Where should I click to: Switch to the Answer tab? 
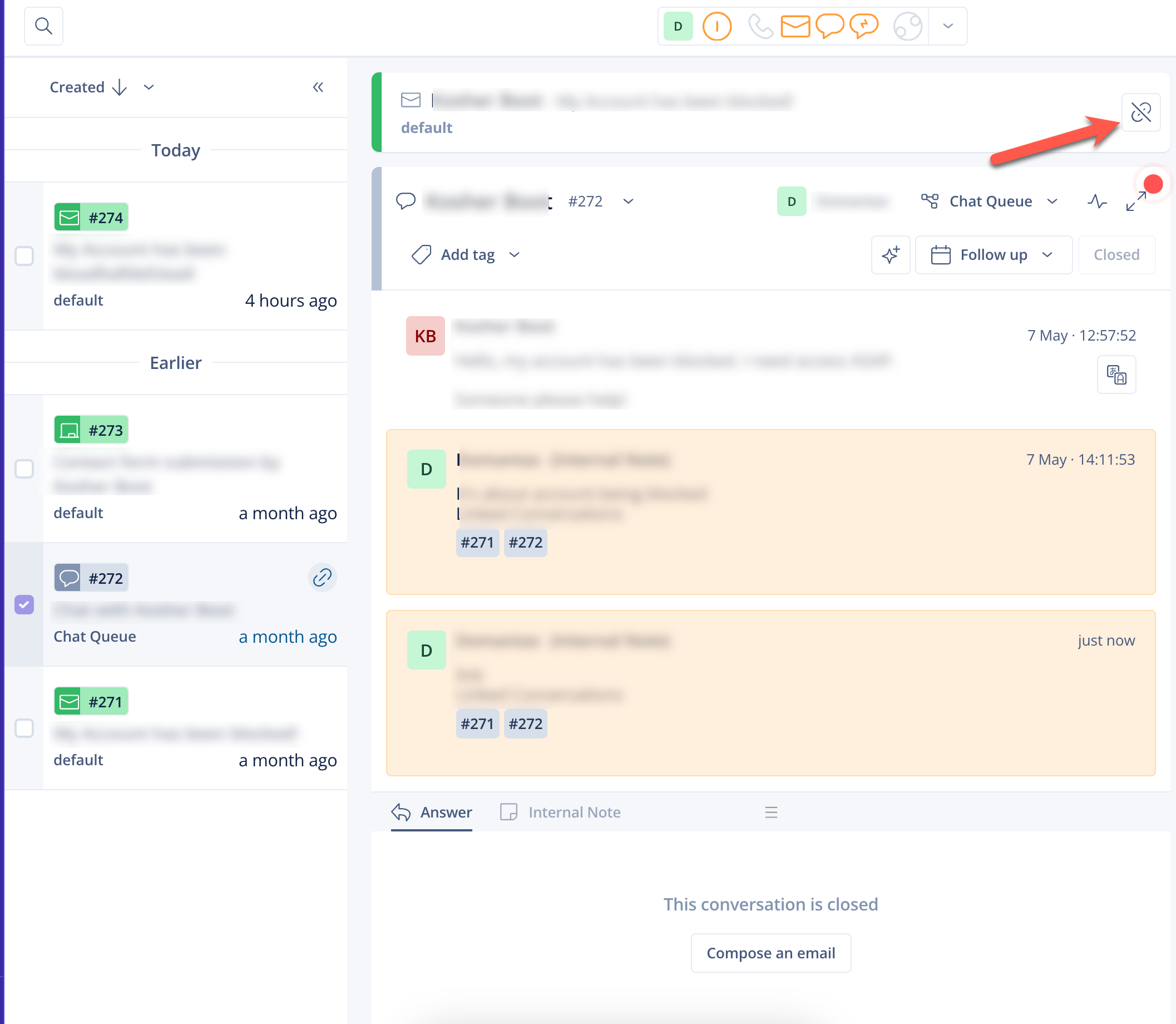(432, 812)
